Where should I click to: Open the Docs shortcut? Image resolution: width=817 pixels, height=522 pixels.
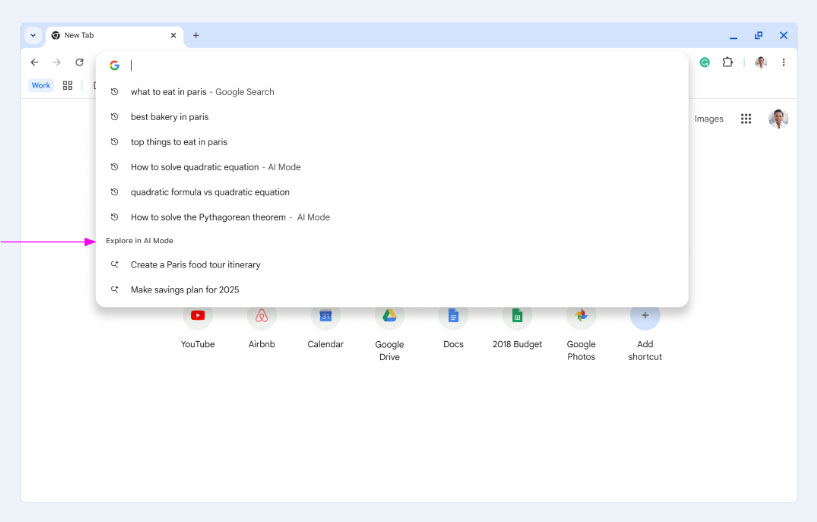[453, 329]
